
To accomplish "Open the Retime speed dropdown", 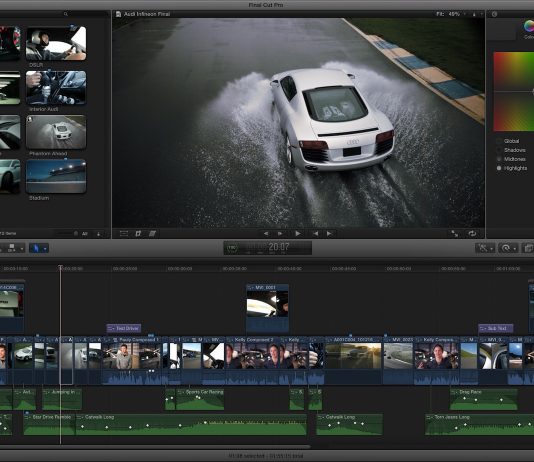I will [507, 248].
